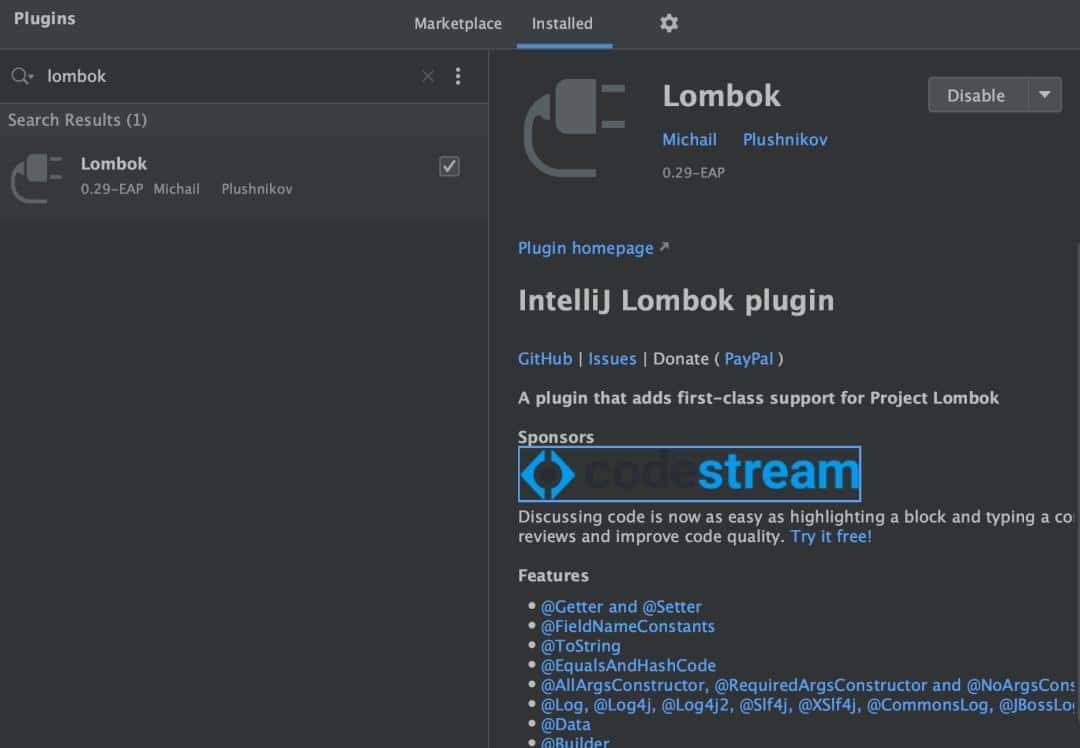Click the Search Results (1) header

(x=77, y=120)
